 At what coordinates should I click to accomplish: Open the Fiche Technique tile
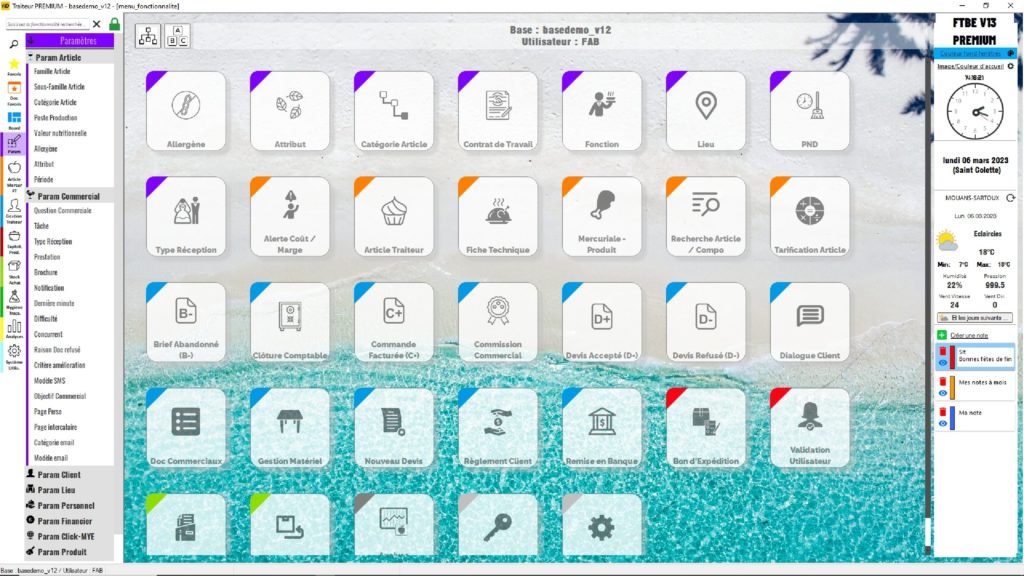(498, 217)
